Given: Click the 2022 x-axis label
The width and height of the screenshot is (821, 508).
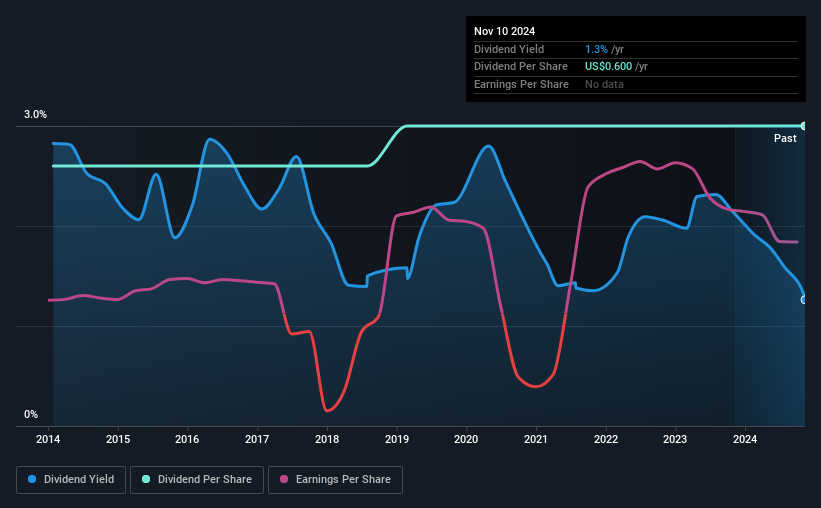Looking at the screenshot, I should click(x=606, y=439).
